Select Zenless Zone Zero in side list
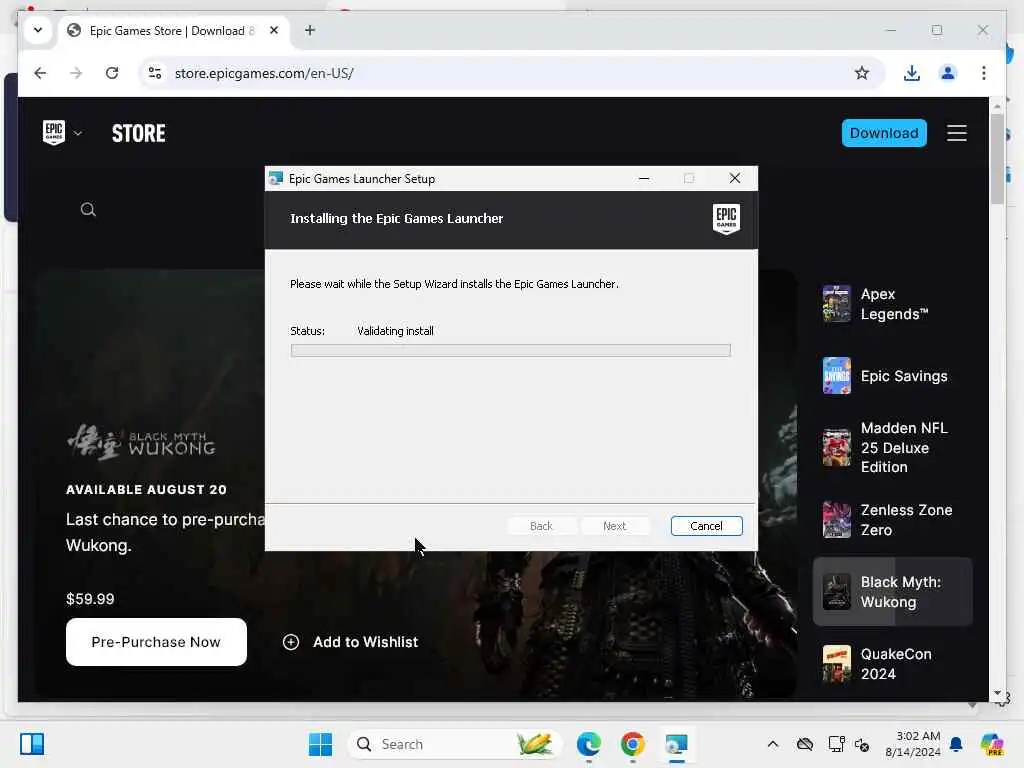The width and height of the screenshot is (1024, 768). pyautogui.click(x=892, y=520)
